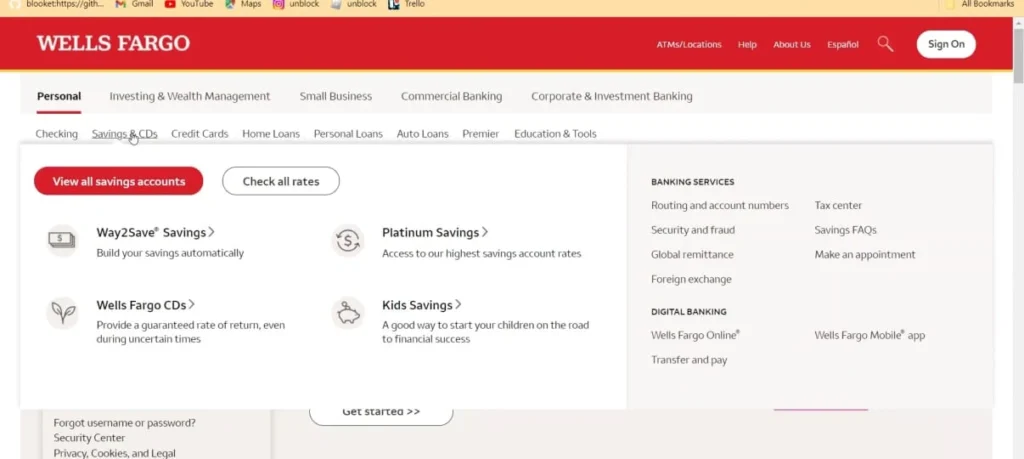Switch to Español
1024x459 pixels.
tap(842, 44)
